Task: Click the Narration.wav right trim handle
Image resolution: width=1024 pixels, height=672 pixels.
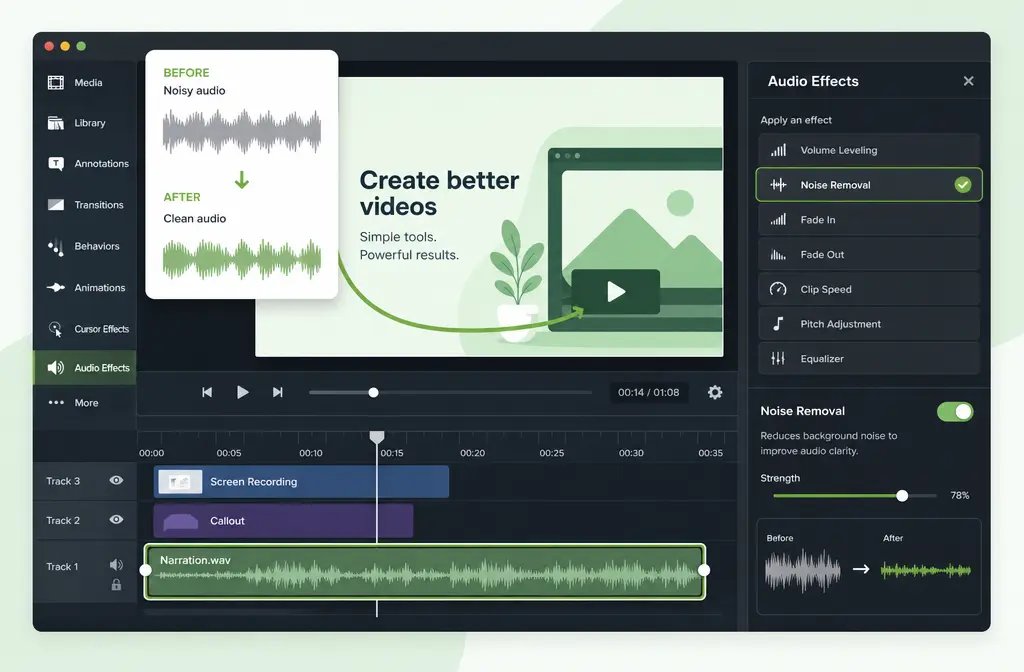Action: [703, 570]
